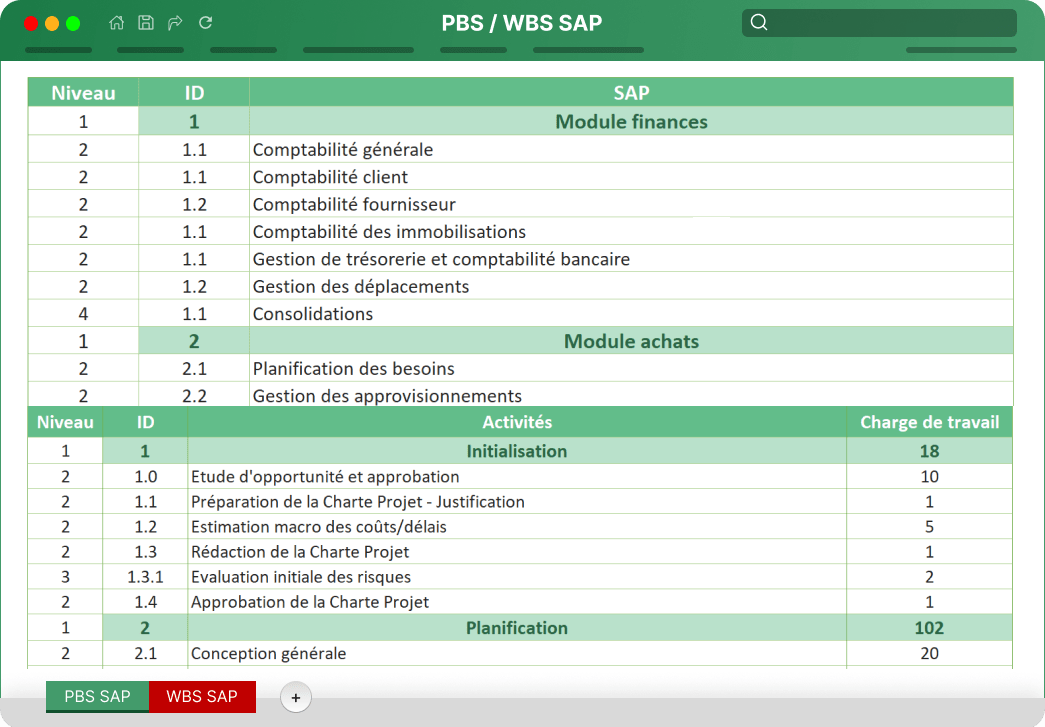Click the yellow minimize window button
Viewport: 1045px width, 727px height.
pyautogui.click(x=52, y=23)
